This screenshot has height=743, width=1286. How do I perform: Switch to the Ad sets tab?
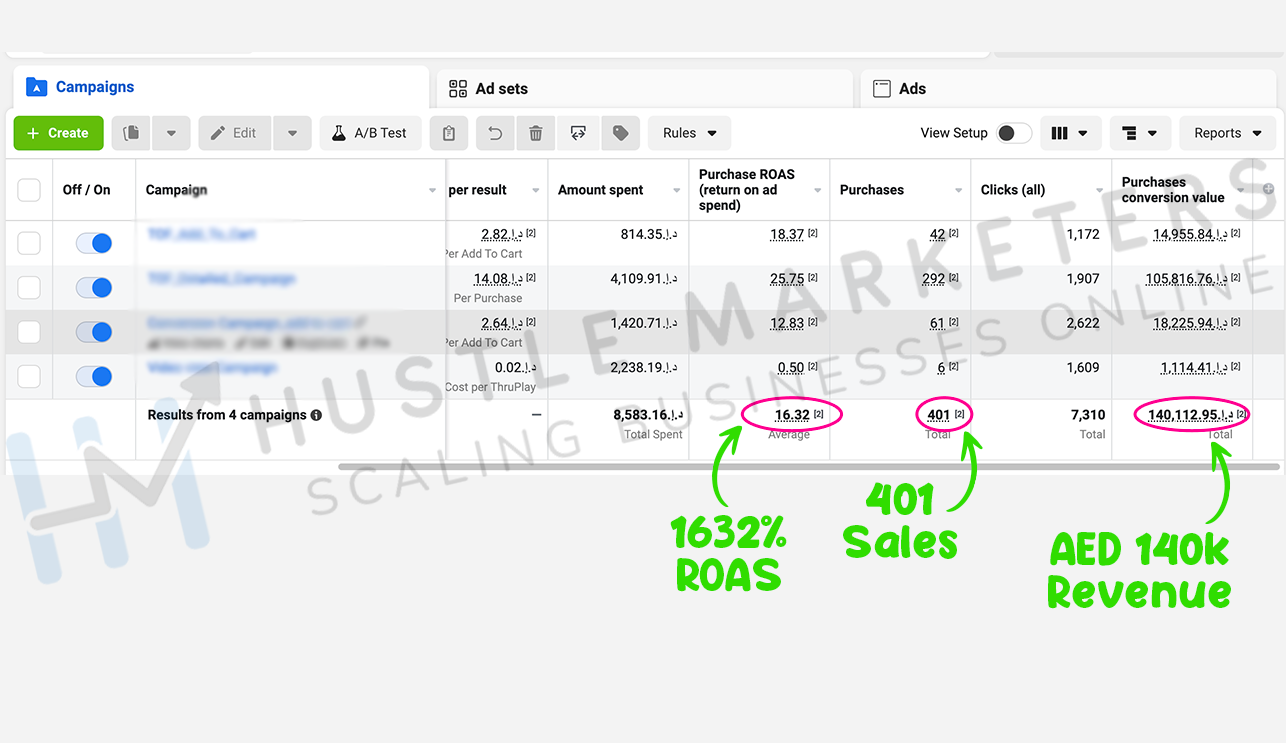(501, 89)
